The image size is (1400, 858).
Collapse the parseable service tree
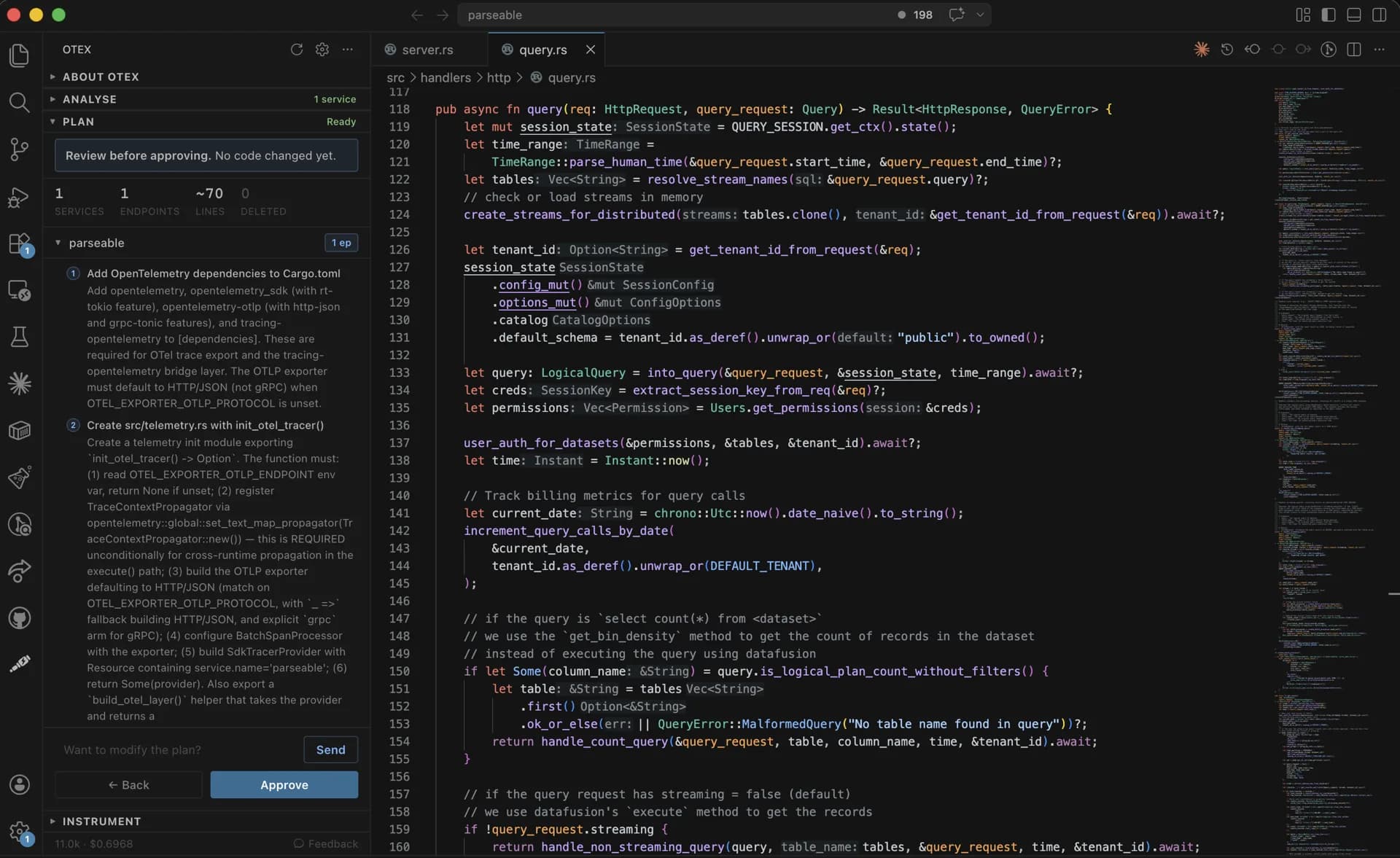(x=58, y=243)
